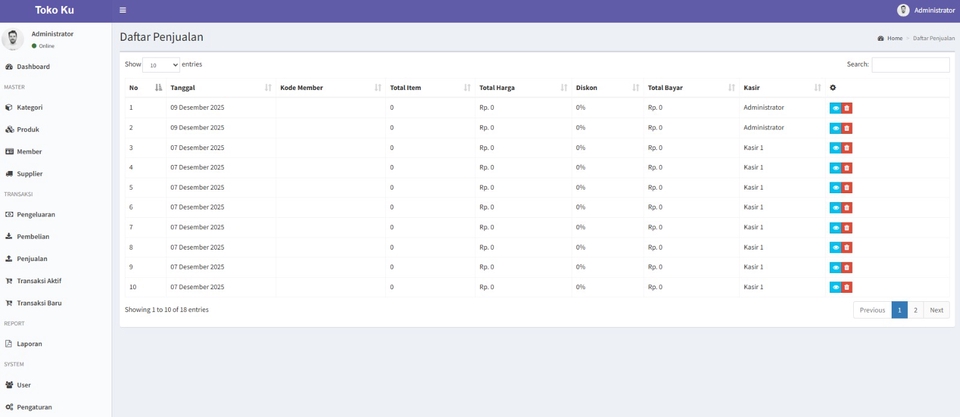Screen dimensions: 960x417
Task: Click the eye icon for row 8
Action: click(835, 247)
